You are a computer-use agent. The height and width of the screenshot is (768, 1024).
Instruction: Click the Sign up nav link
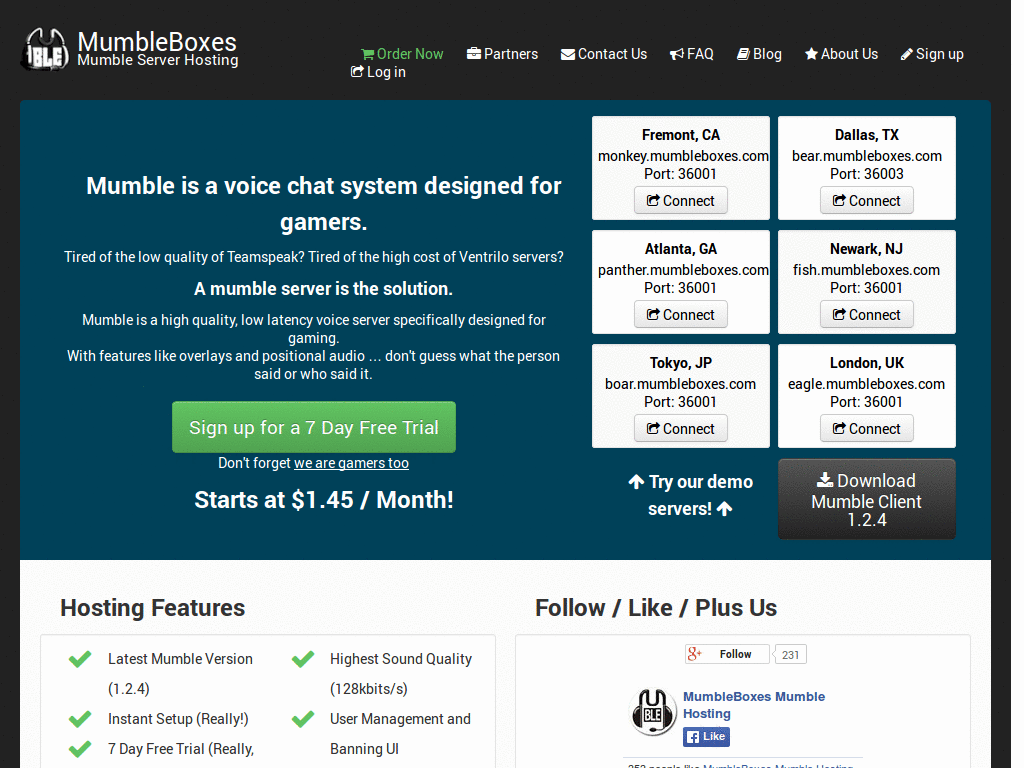932,54
